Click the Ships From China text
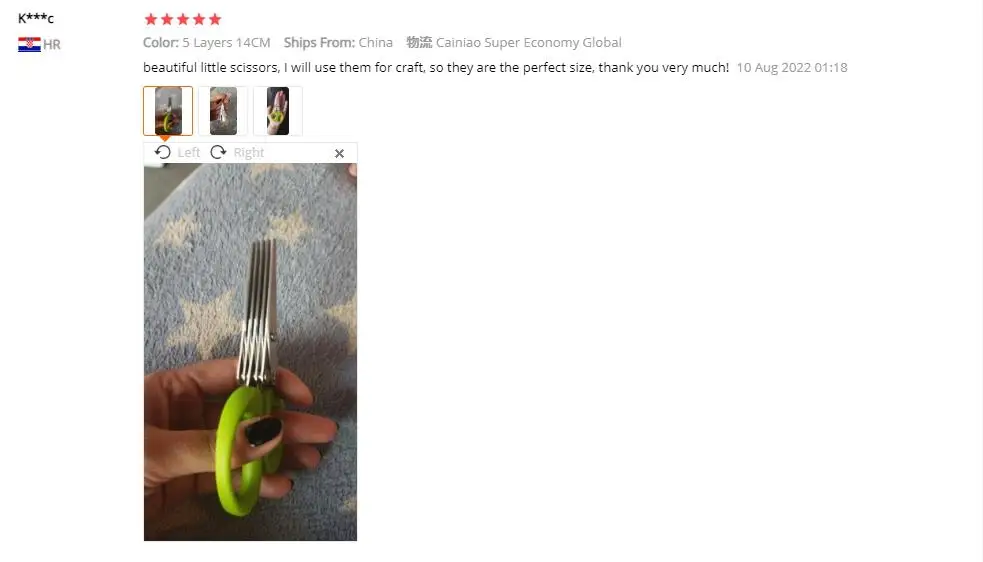Viewport: 983px width, 562px height. coord(338,43)
